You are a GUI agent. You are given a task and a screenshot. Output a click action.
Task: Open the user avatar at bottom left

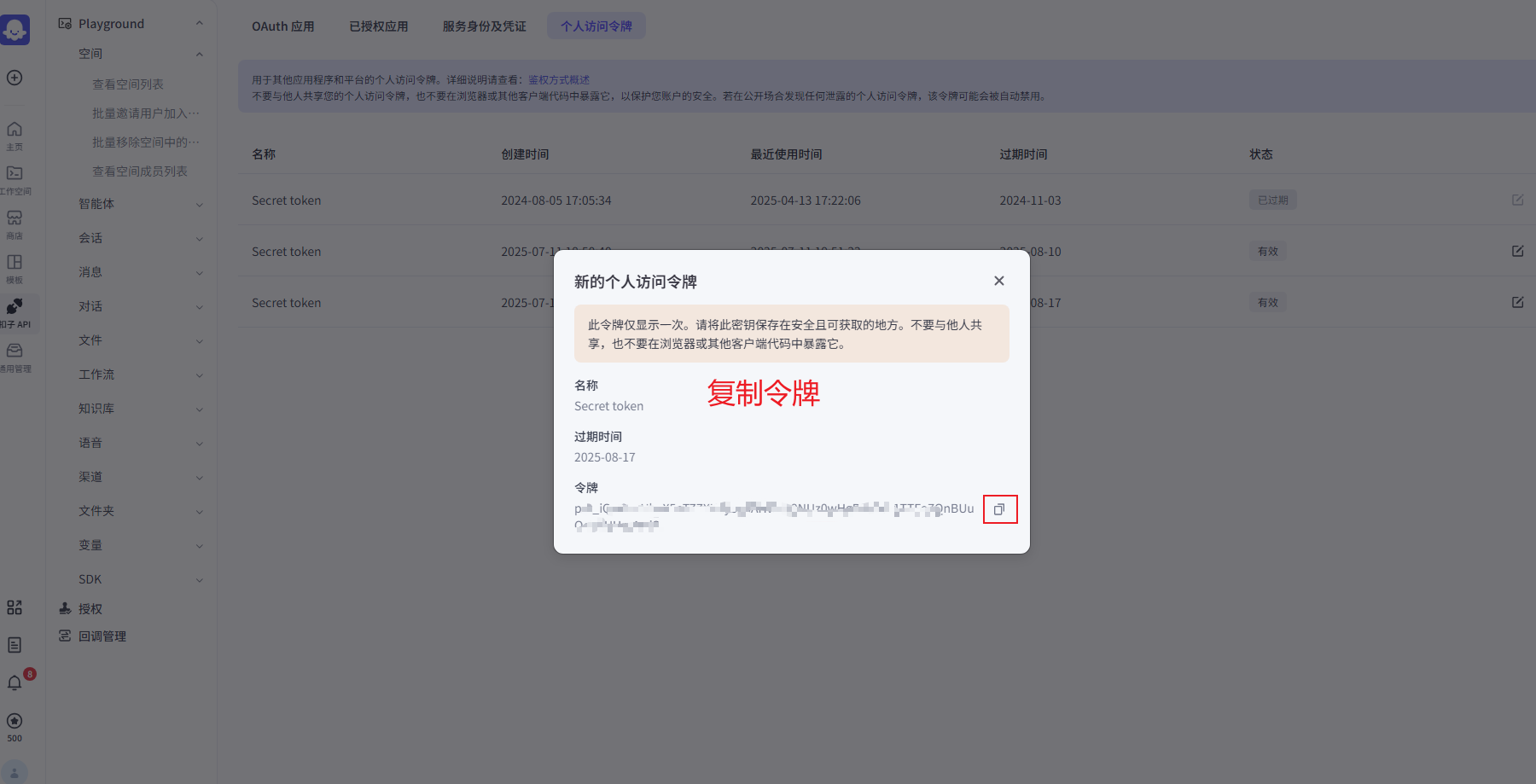pyautogui.click(x=15, y=771)
